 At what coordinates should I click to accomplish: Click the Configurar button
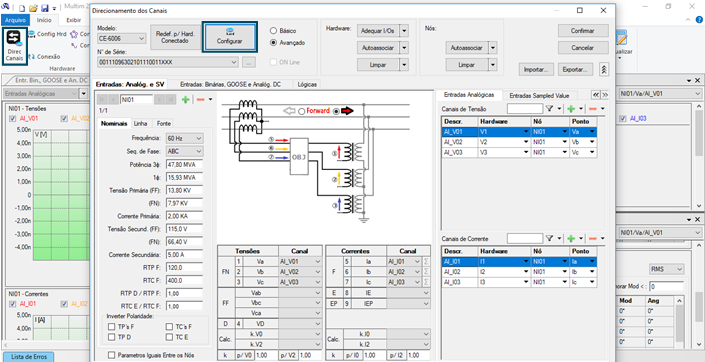(229, 37)
